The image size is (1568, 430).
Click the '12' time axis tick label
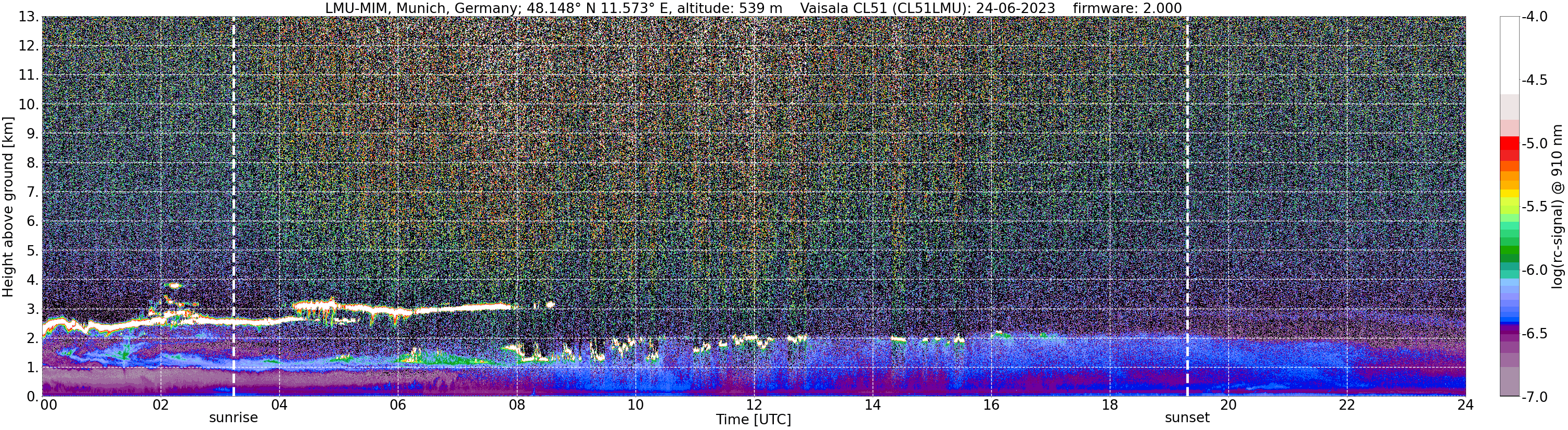coord(754,405)
